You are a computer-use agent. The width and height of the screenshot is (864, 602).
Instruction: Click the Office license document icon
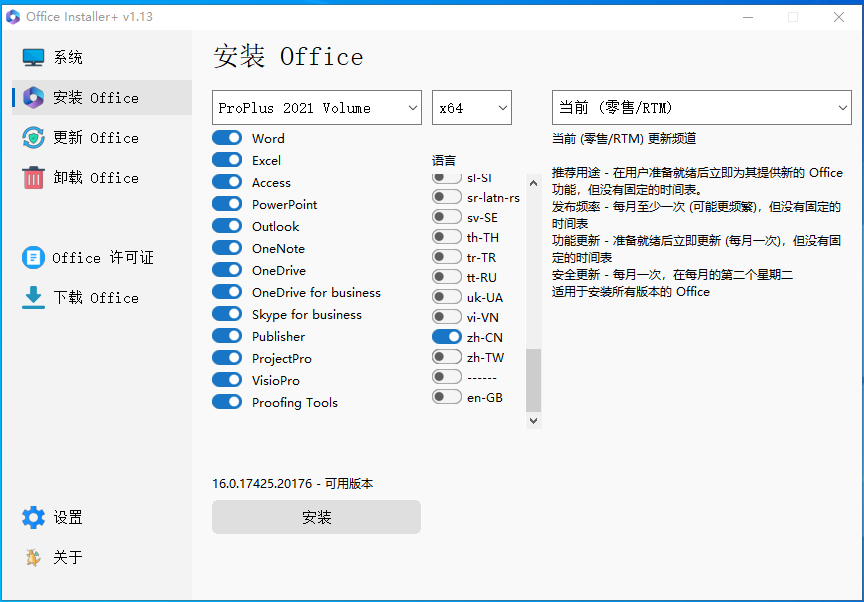tap(33, 257)
